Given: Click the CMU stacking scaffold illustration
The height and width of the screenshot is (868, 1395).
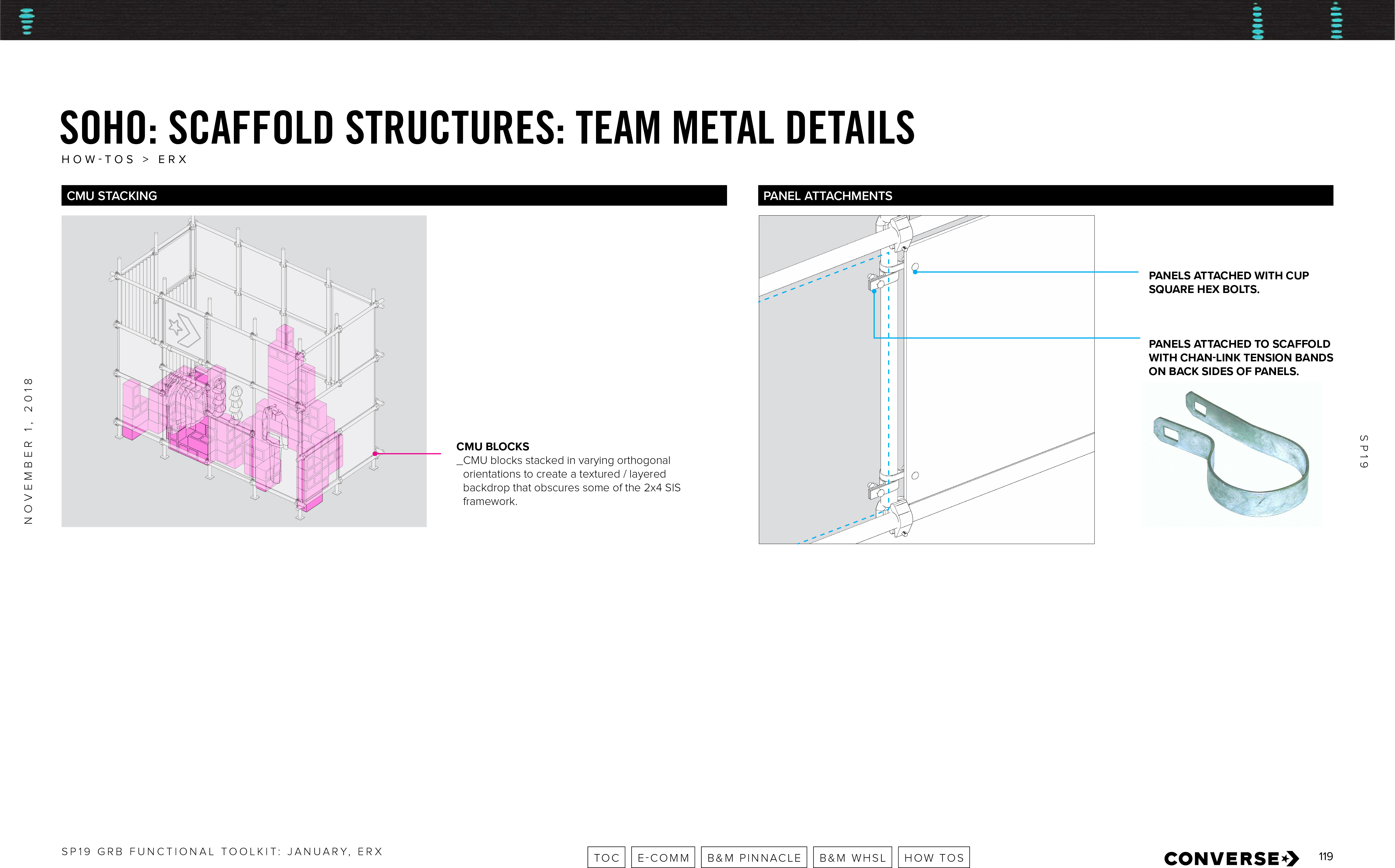Looking at the screenshot, I should coord(244,371).
